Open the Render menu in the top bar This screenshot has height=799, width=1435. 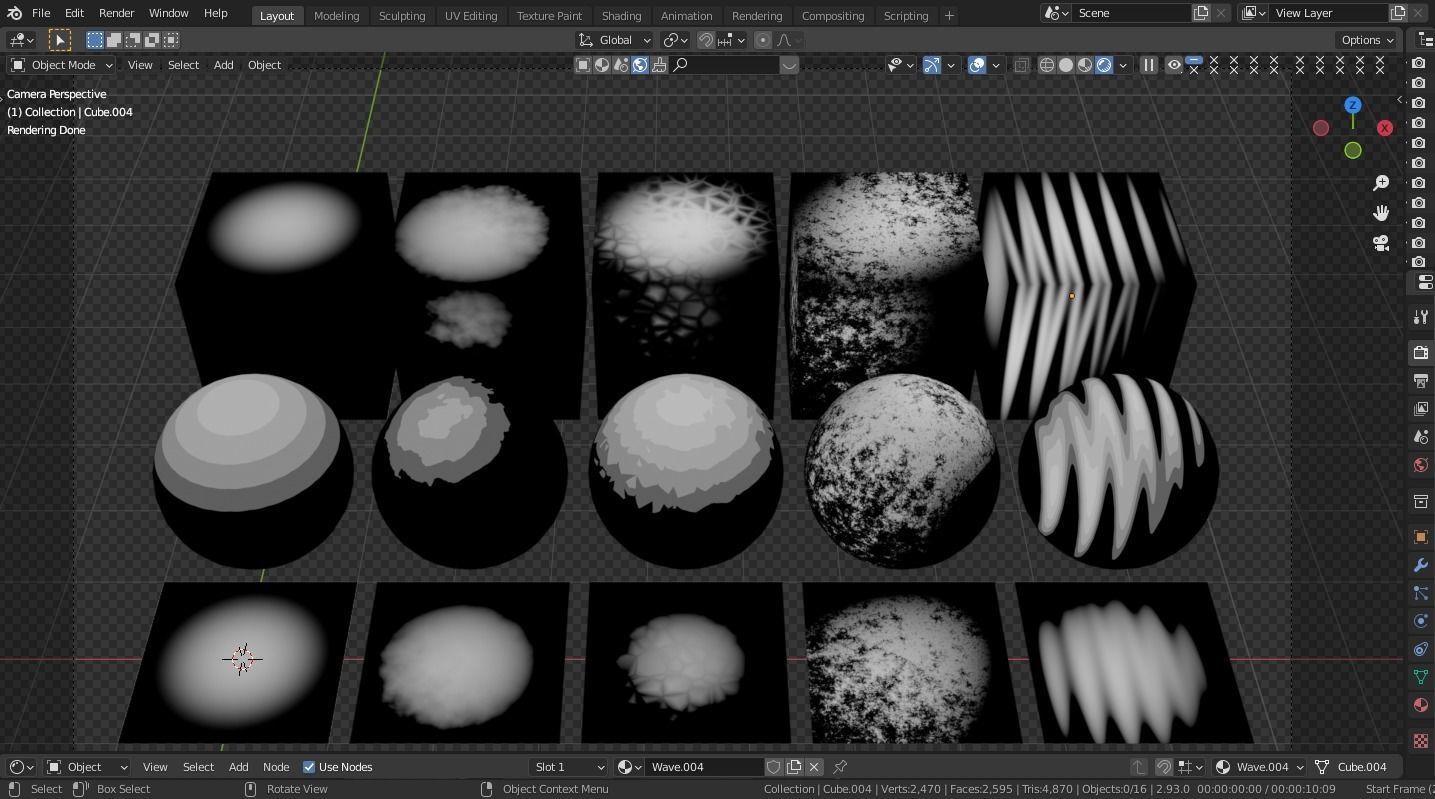tap(116, 14)
